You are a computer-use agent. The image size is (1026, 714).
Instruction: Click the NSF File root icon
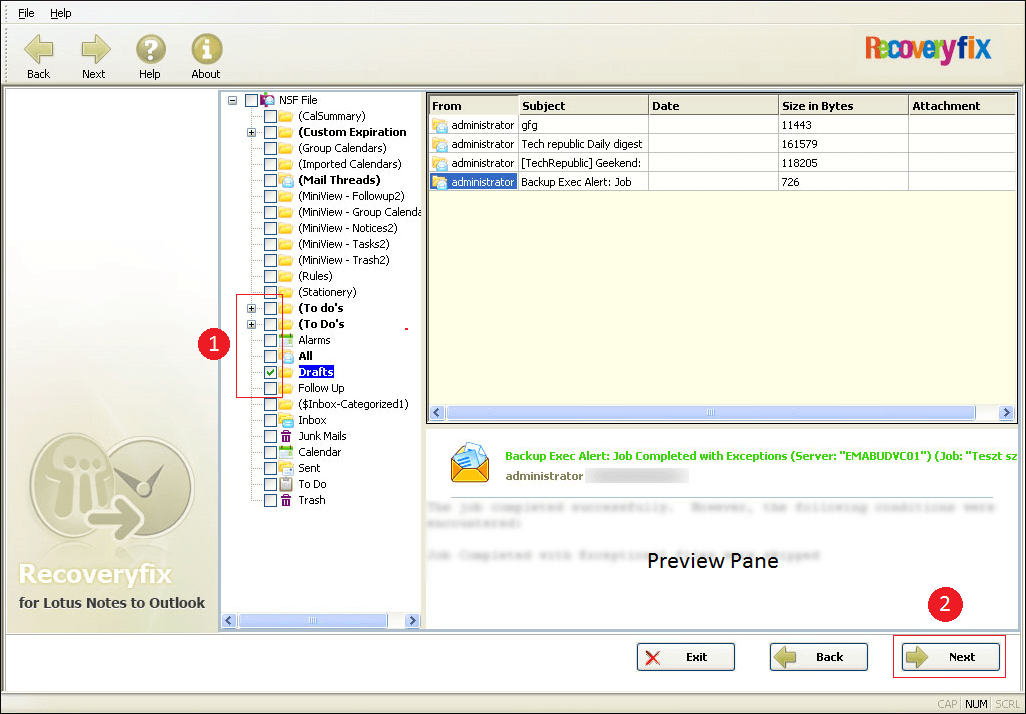[268, 100]
